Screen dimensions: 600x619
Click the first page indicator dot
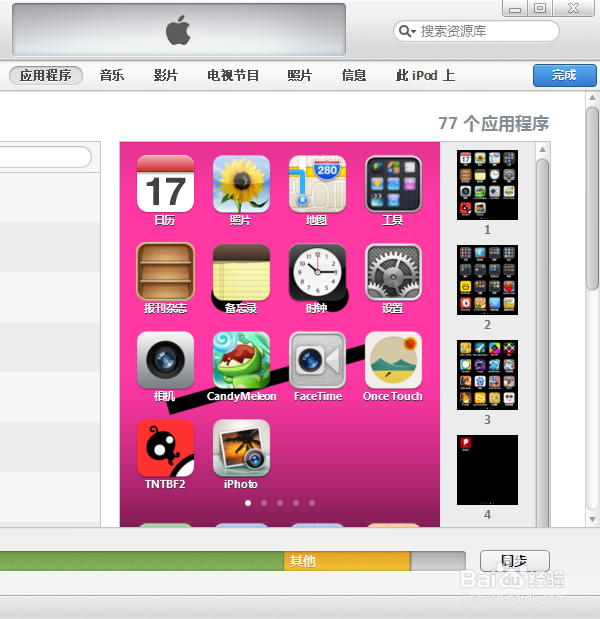pos(248,503)
